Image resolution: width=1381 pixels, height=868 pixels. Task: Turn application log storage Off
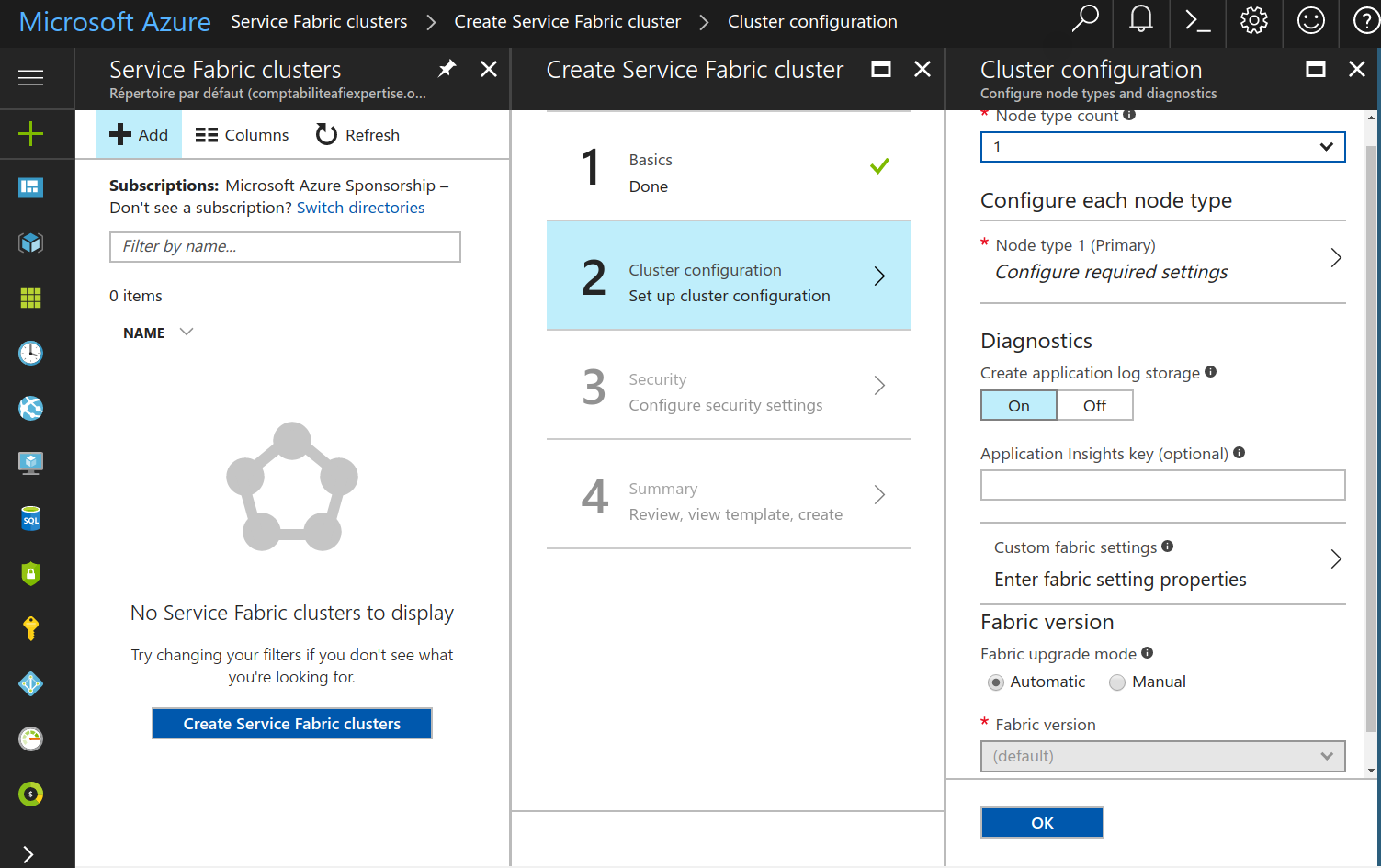click(x=1094, y=405)
